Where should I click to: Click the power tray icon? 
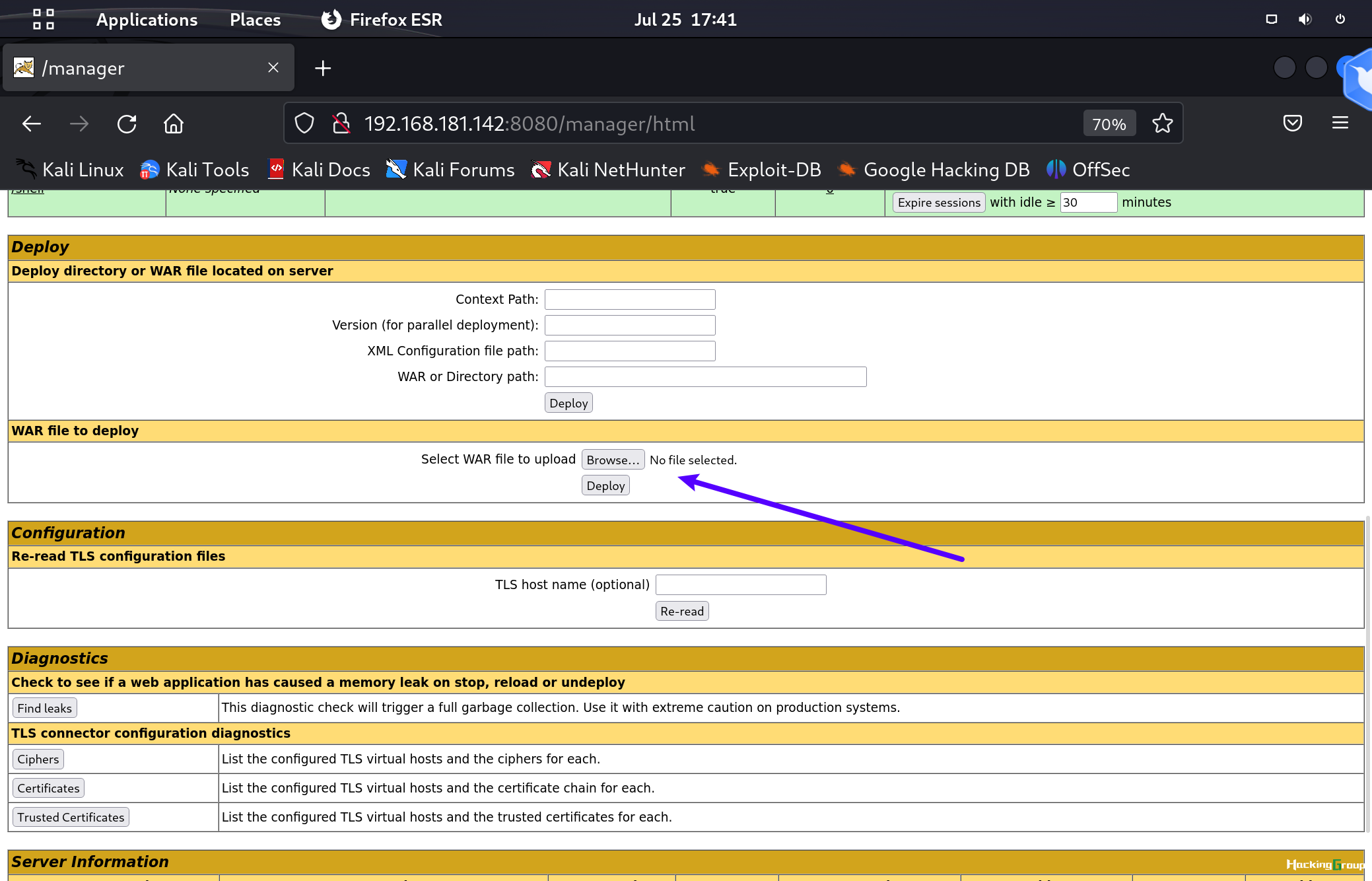point(1340,19)
